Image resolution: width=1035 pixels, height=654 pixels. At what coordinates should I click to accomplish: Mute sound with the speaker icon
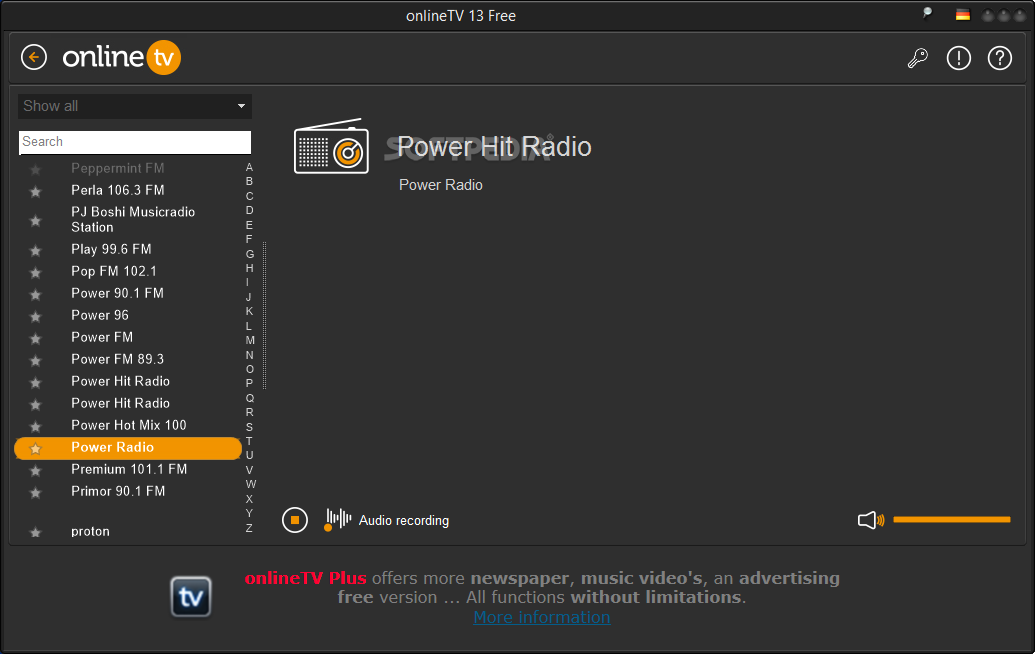[871, 520]
